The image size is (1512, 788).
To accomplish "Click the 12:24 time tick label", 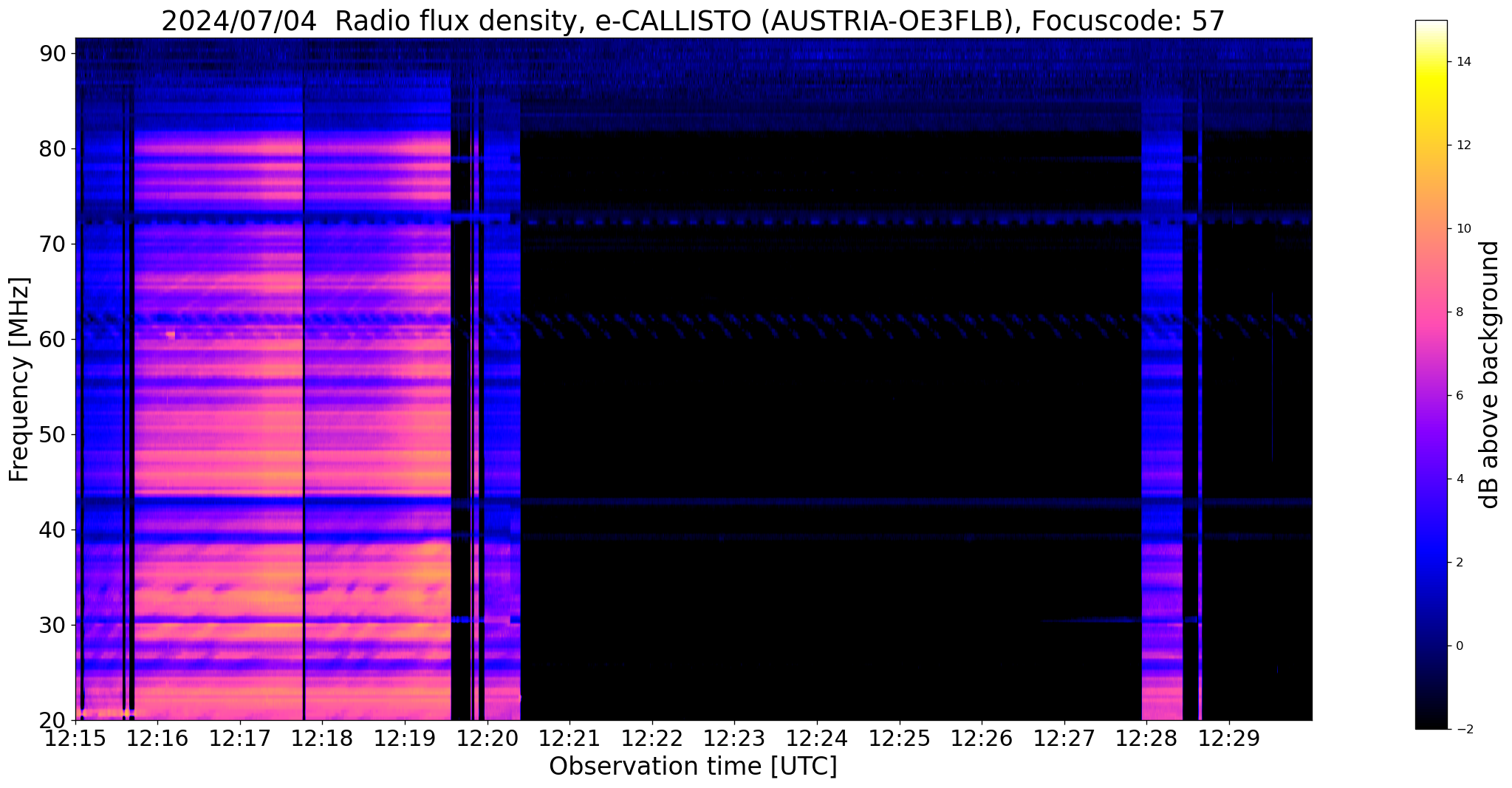I will coord(817,738).
